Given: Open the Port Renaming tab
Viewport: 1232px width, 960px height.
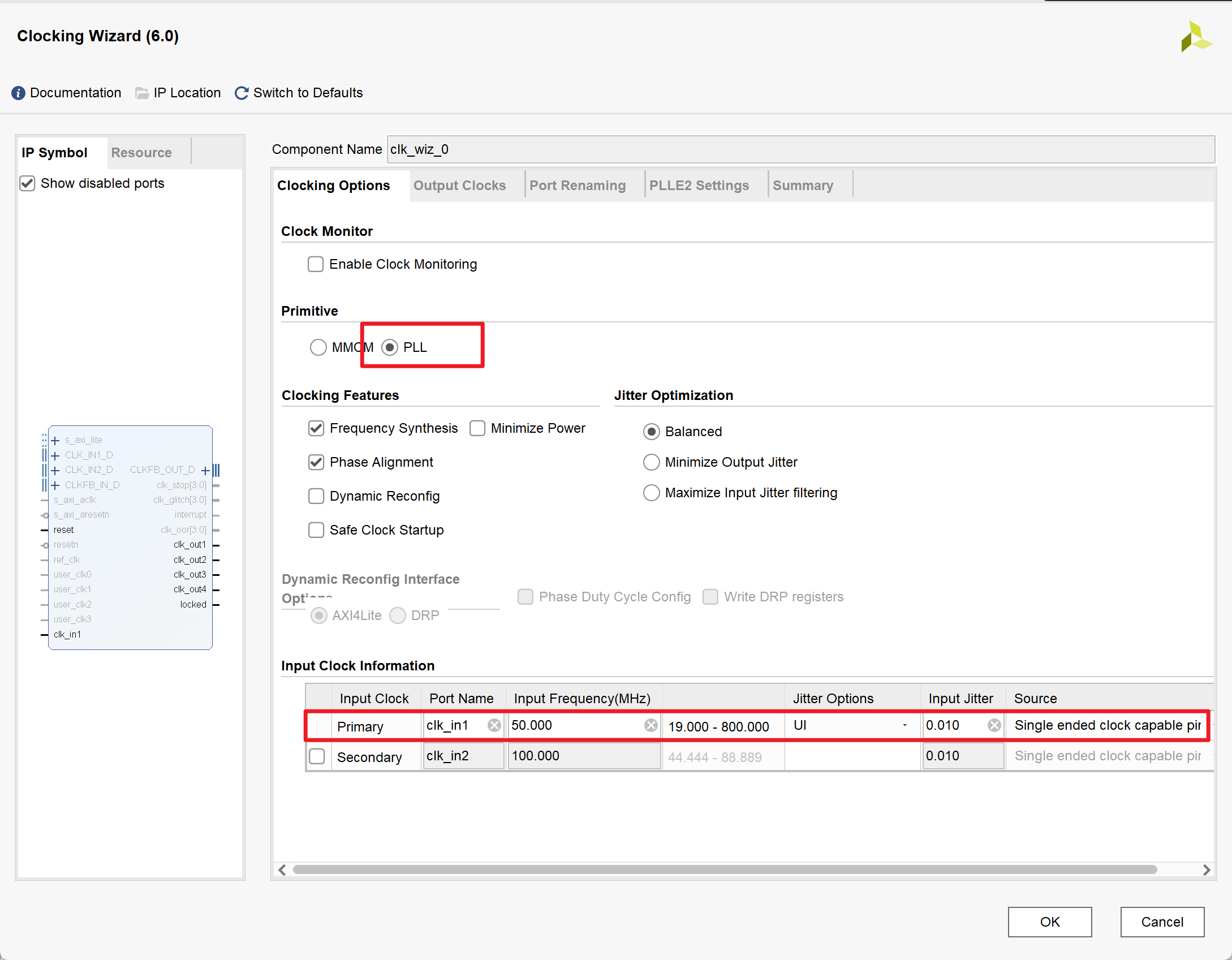Looking at the screenshot, I should 578,186.
